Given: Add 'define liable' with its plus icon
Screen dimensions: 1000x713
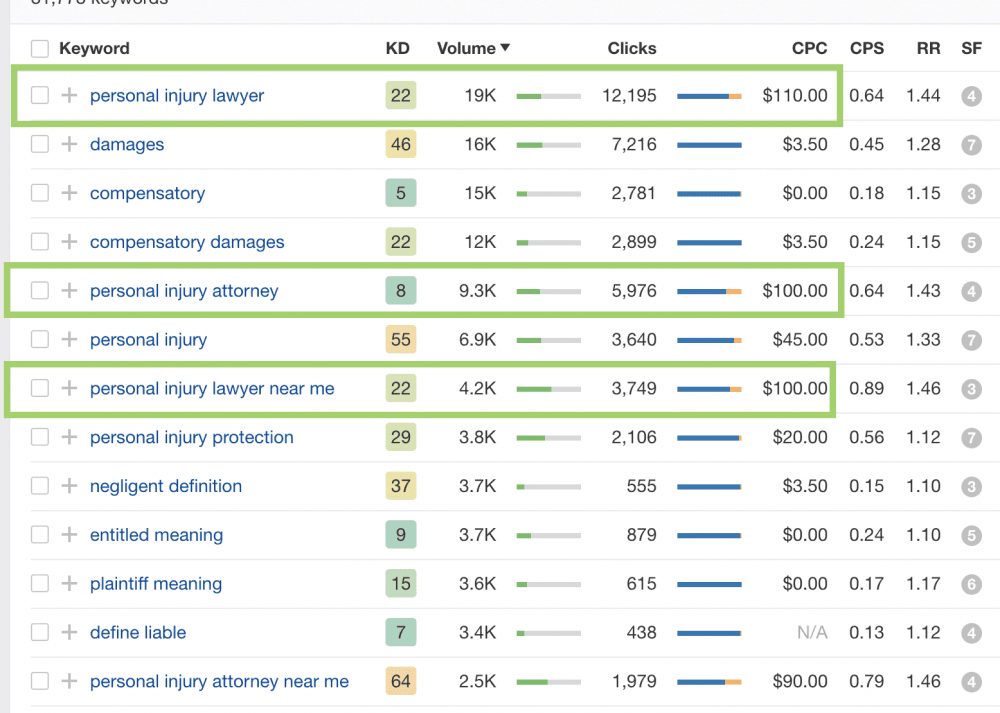Looking at the screenshot, I should click(x=69, y=633).
